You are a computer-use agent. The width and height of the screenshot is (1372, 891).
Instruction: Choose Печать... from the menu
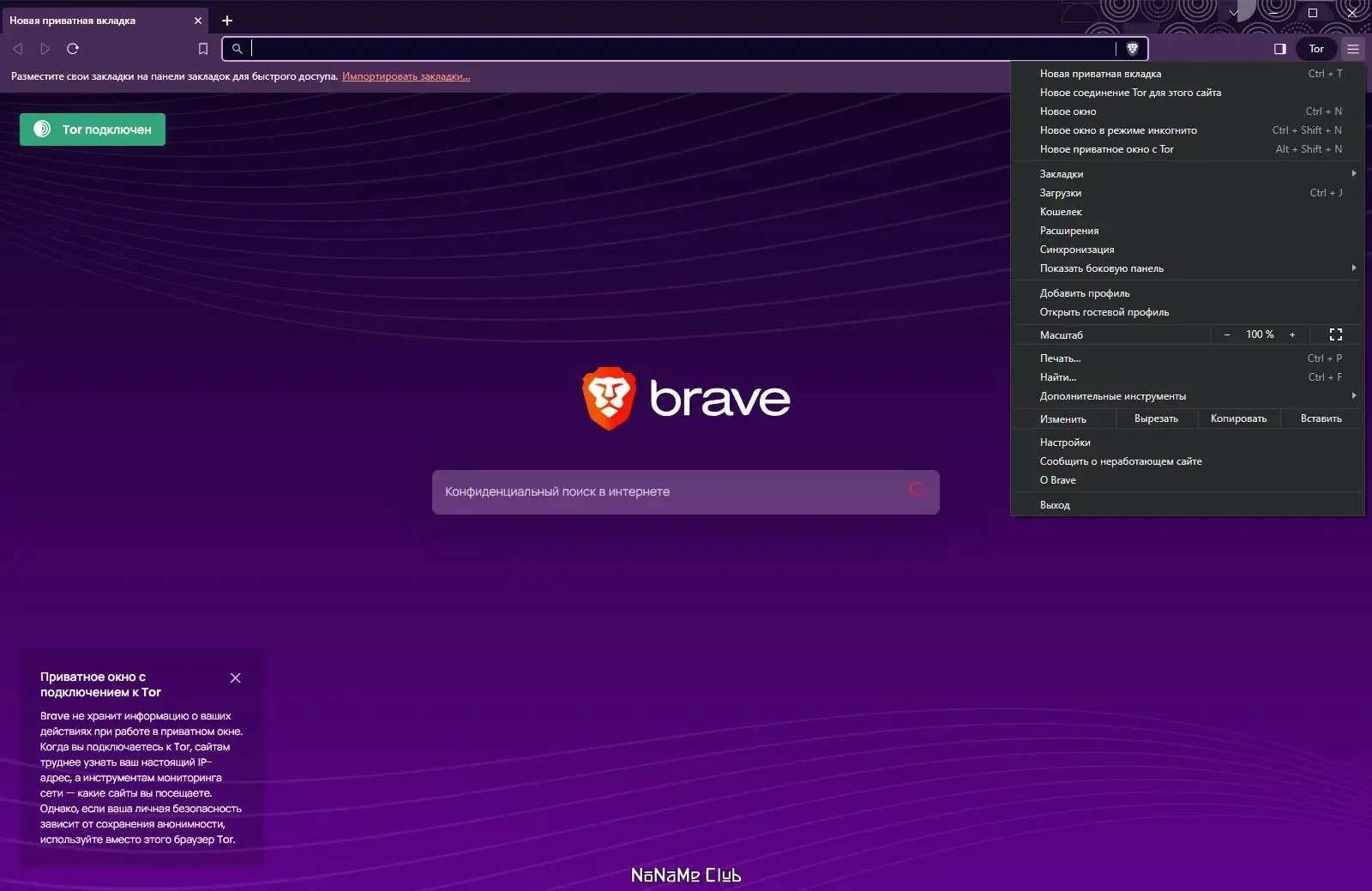(x=1188, y=358)
